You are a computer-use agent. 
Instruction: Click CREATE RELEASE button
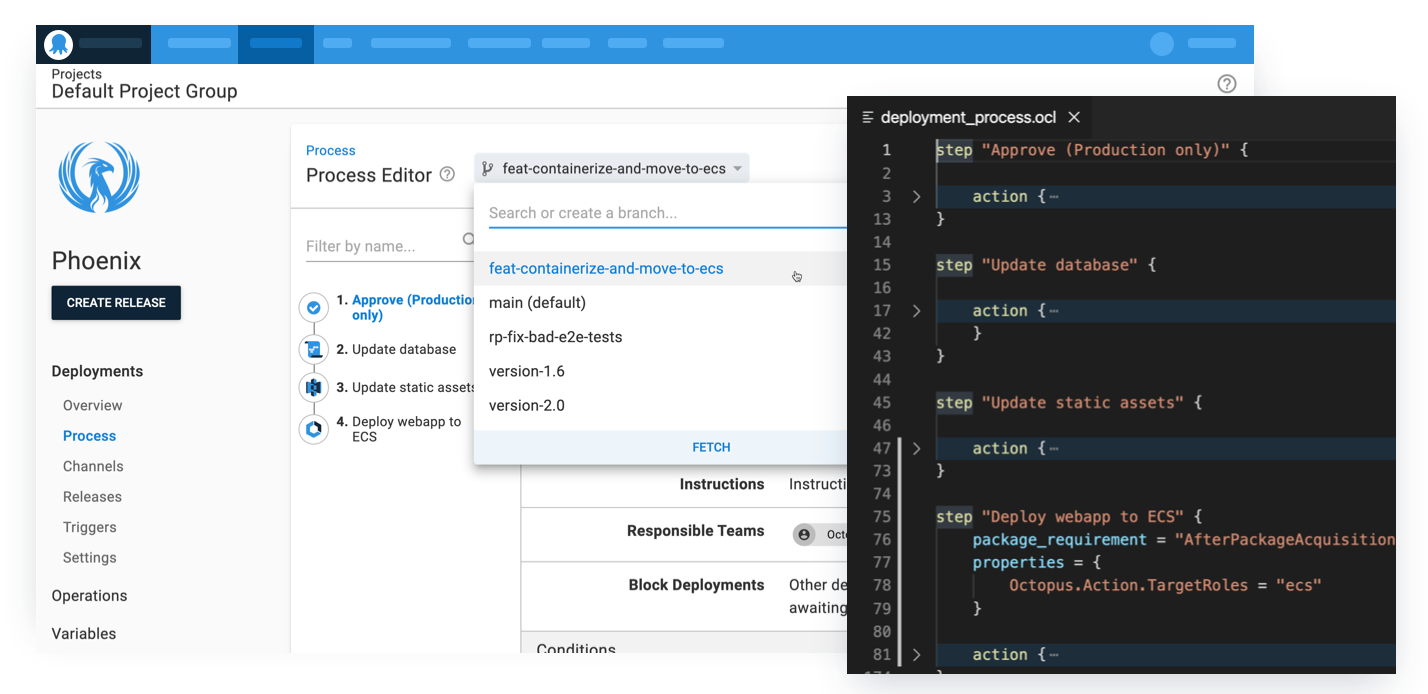click(116, 303)
